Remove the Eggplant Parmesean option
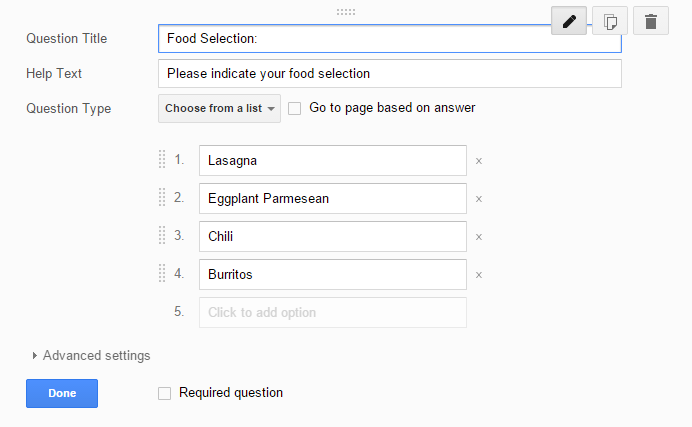692x427 pixels. click(x=479, y=199)
